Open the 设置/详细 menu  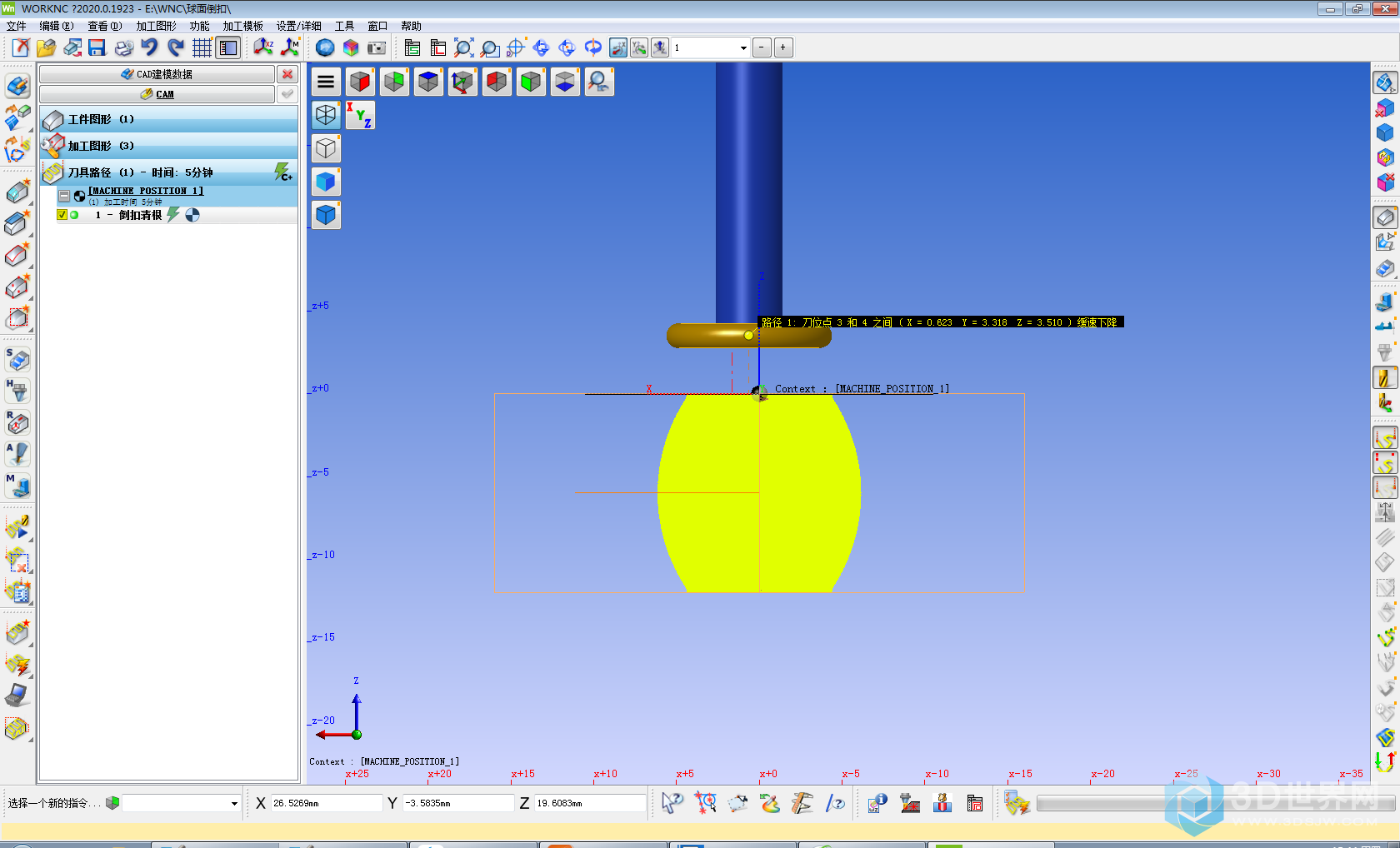[x=299, y=26]
